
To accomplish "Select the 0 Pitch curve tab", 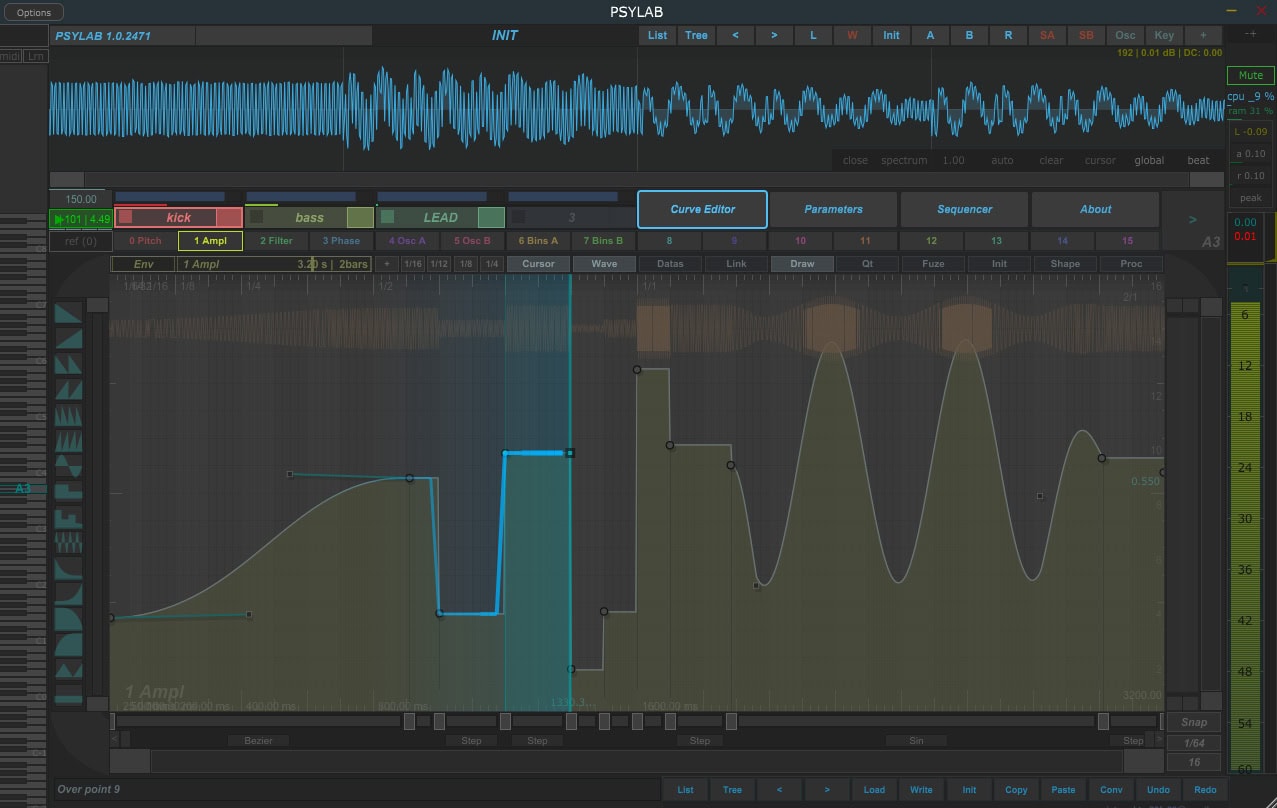I will point(145,241).
